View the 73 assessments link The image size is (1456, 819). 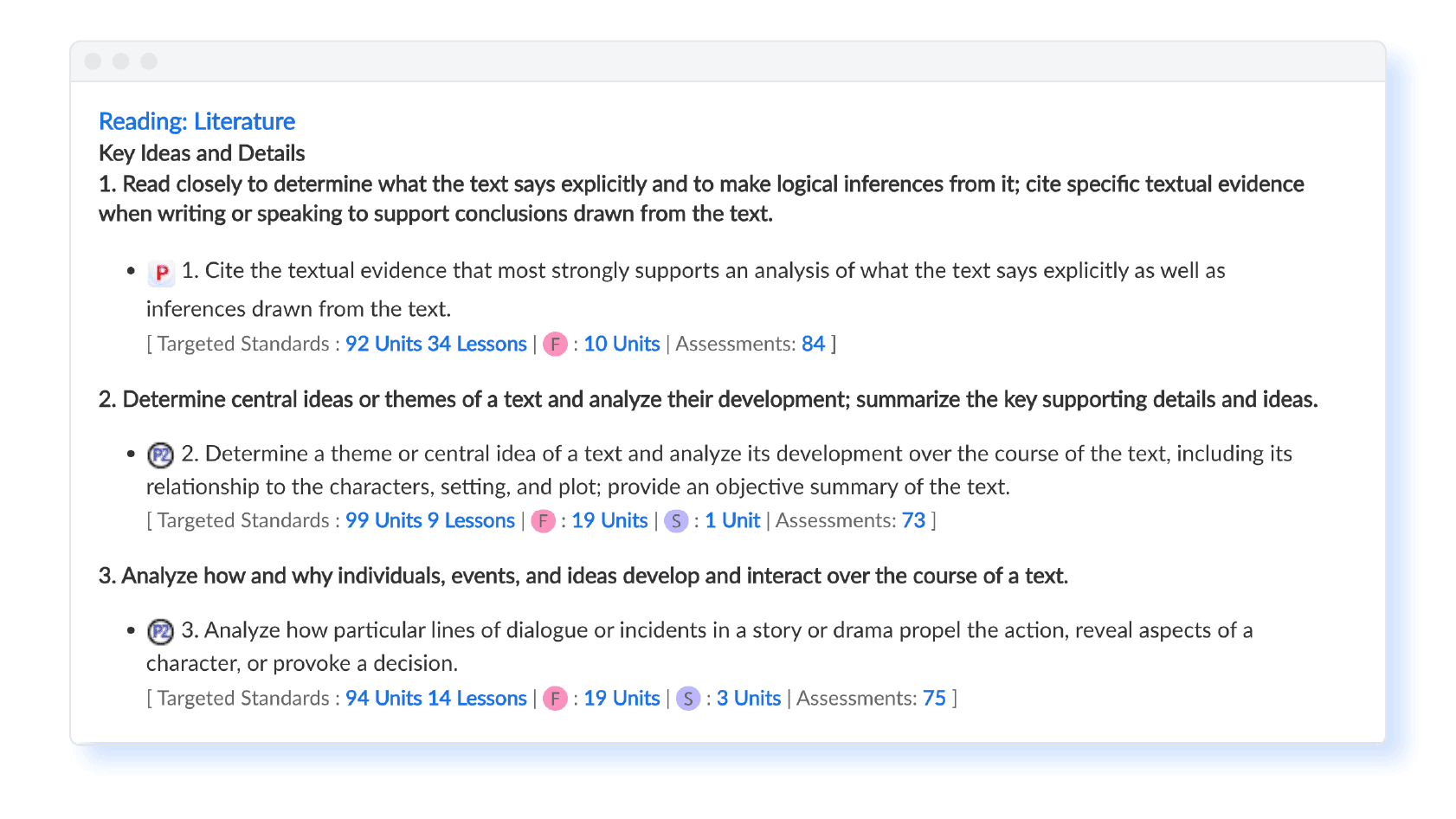click(x=913, y=521)
